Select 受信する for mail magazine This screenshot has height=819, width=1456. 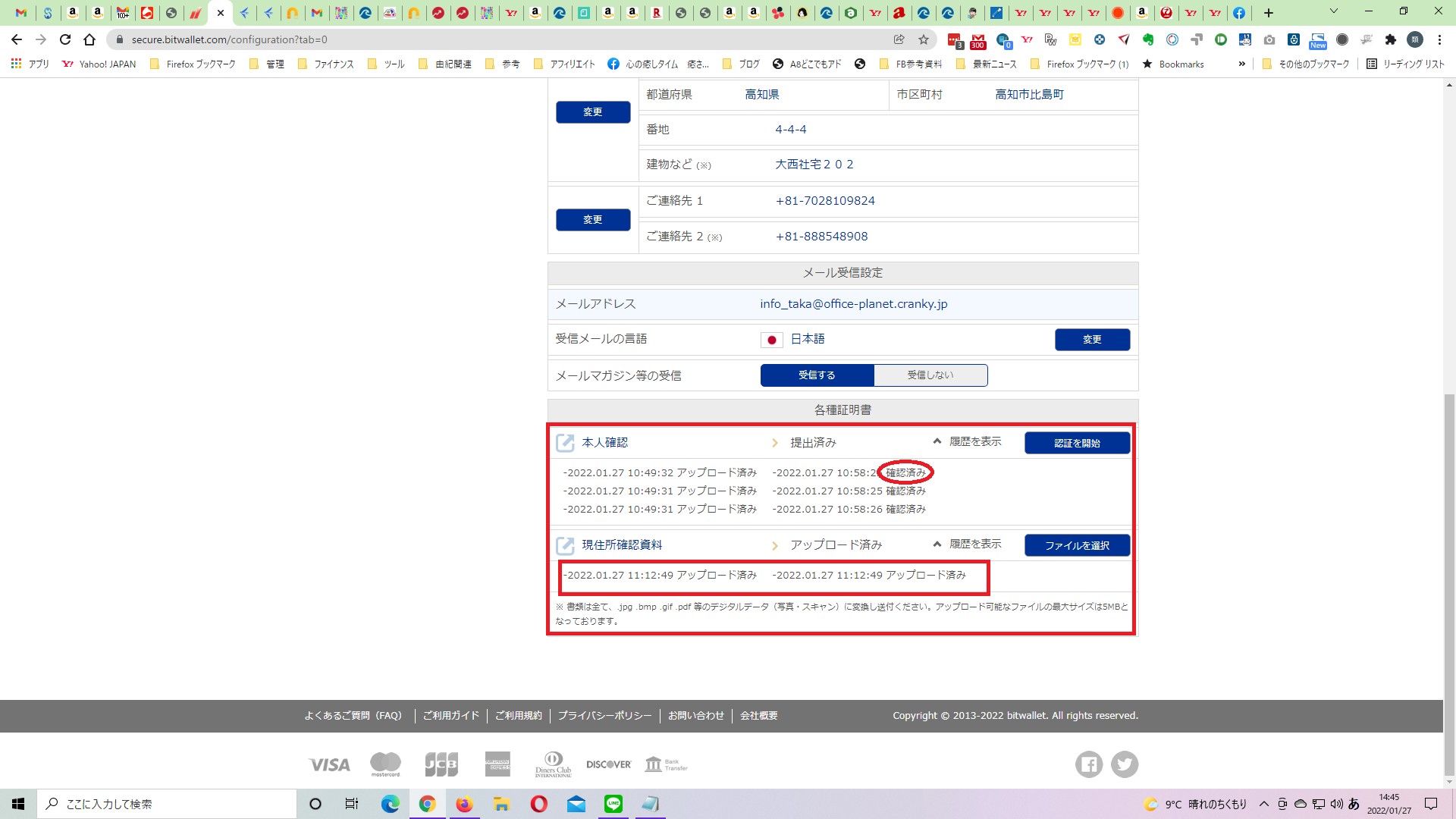pyautogui.click(x=817, y=375)
